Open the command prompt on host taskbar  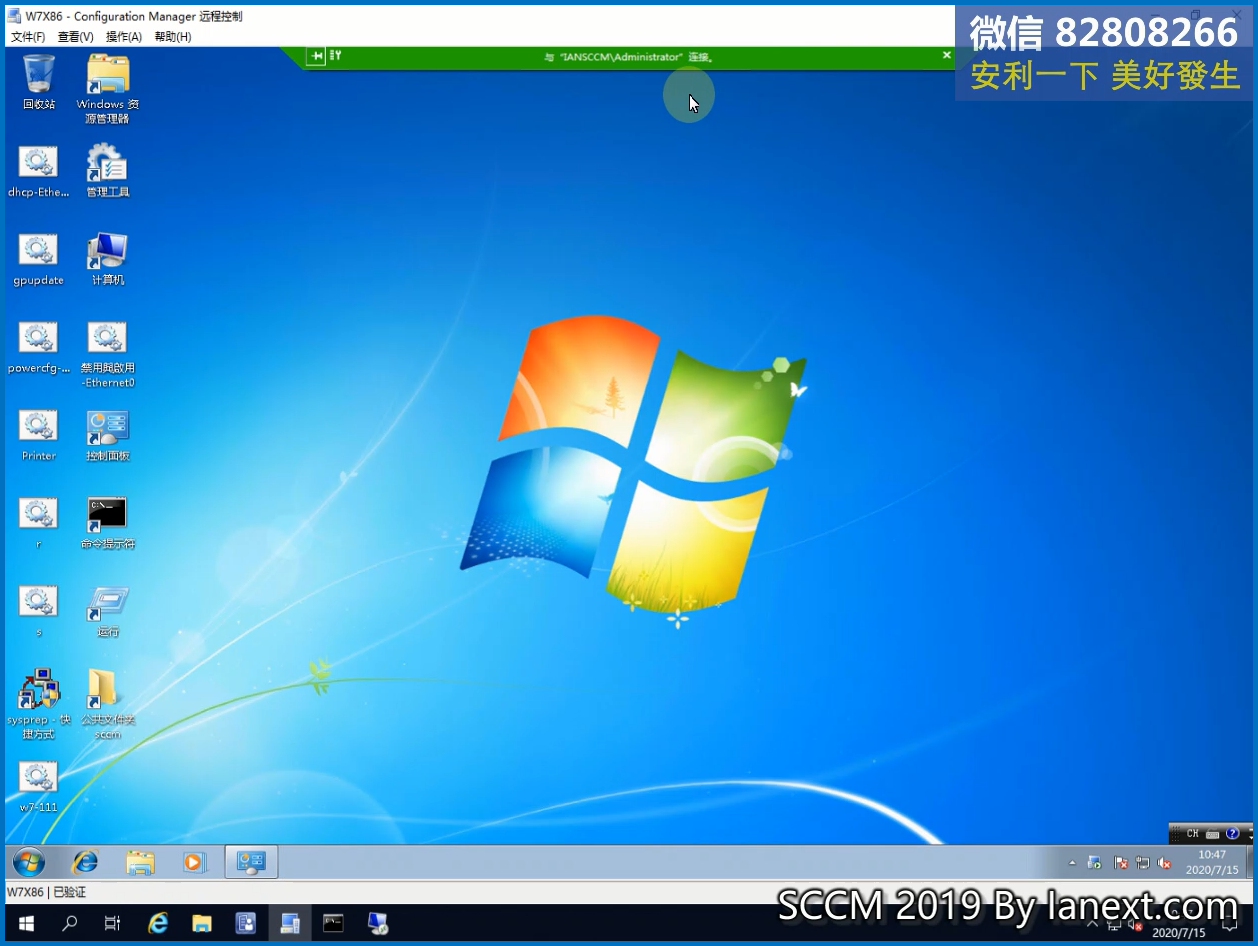(333, 924)
